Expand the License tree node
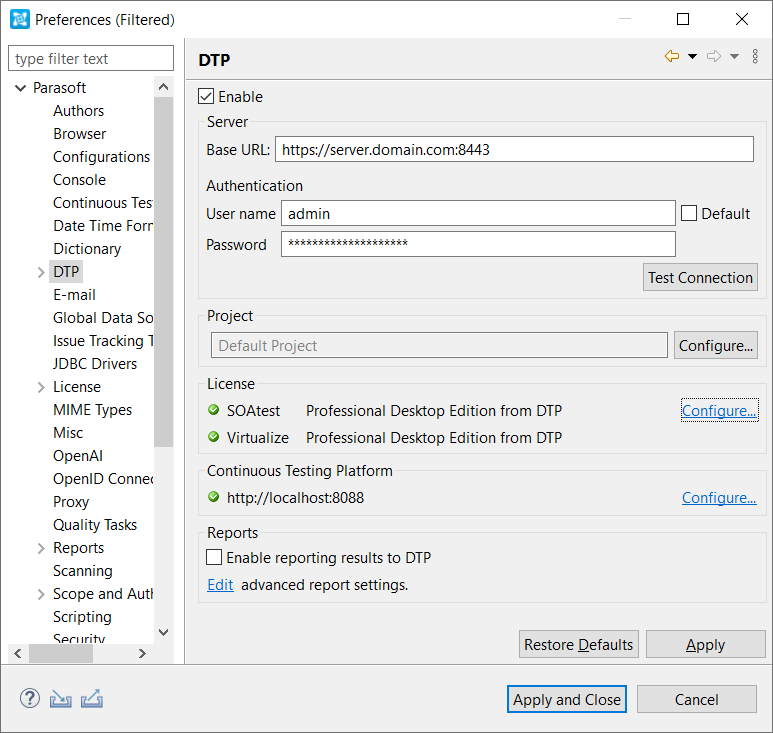Screen dimensions: 773x733 coord(41,387)
